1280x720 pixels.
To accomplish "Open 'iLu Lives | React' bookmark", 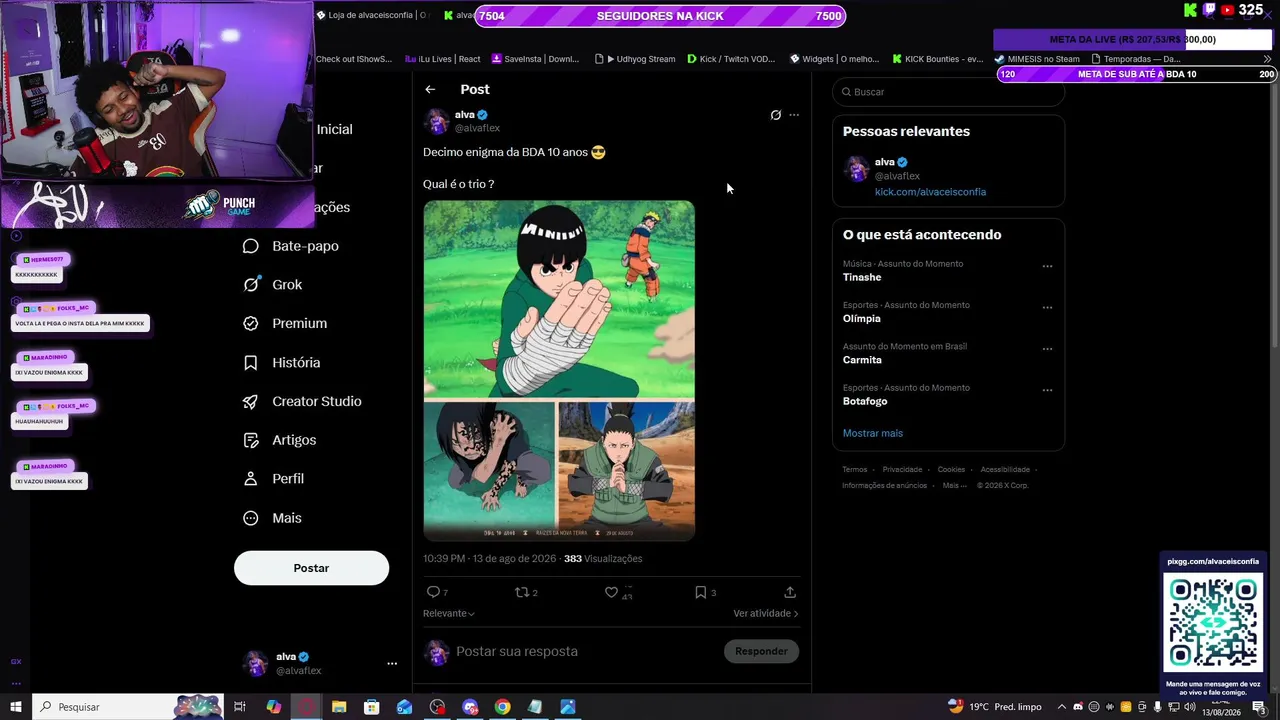I will click(443, 59).
